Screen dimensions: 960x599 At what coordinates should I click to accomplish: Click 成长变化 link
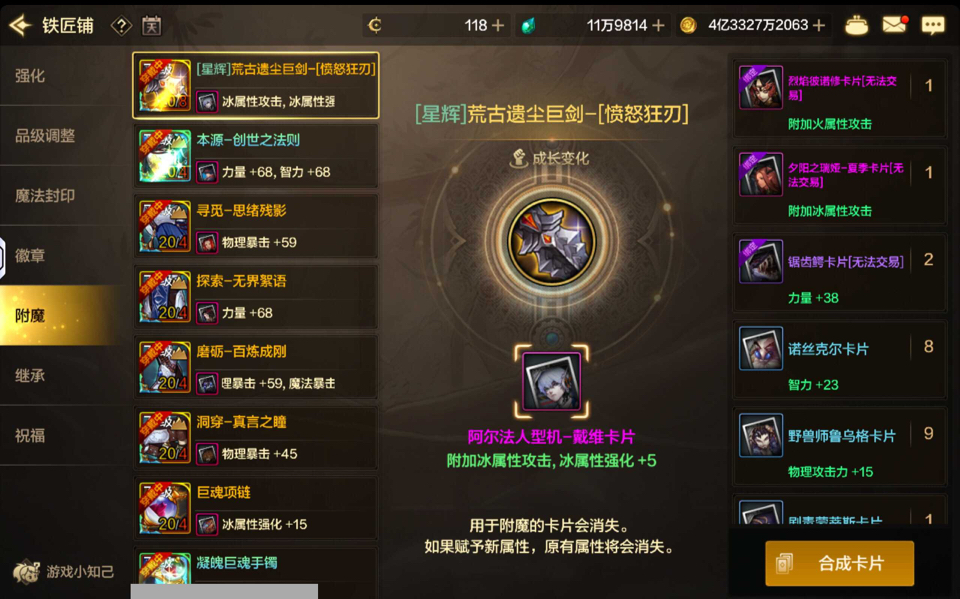pyautogui.click(x=550, y=158)
